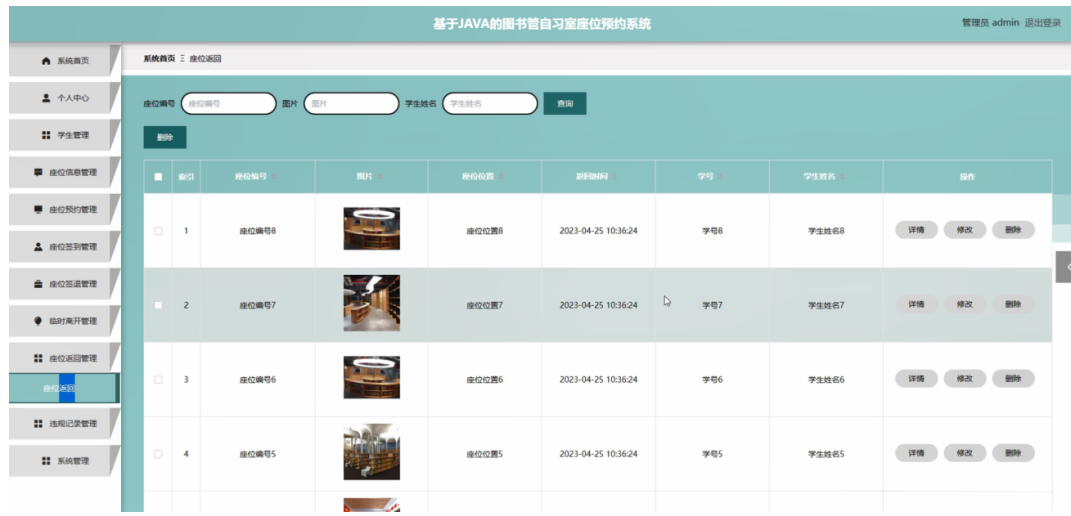Viewport: 1071px width, 516px height.
Task: Click the person icon beside 个人中心
Action: click(x=46, y=98)
